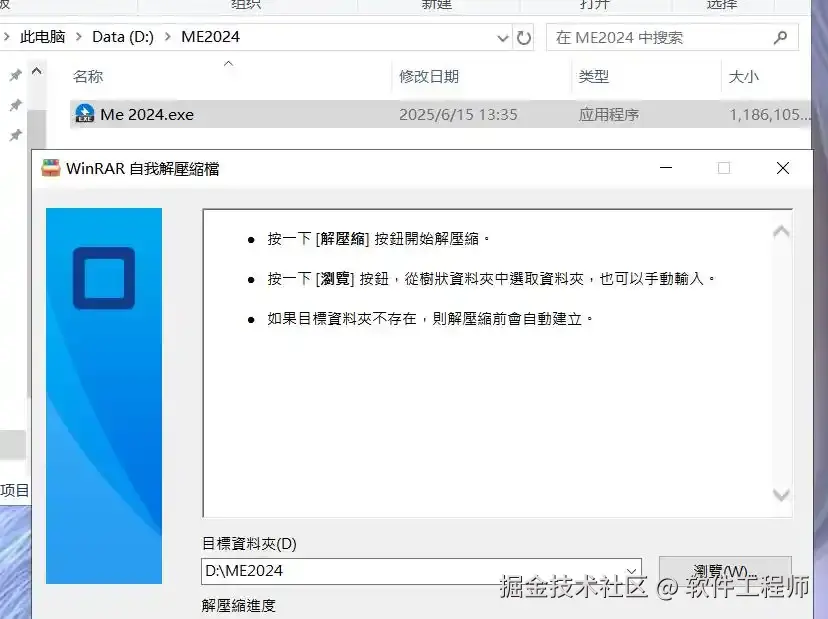
Task: Click the second pin icon in sidebar
Action: pyautogui.click(x=15, y=105)
